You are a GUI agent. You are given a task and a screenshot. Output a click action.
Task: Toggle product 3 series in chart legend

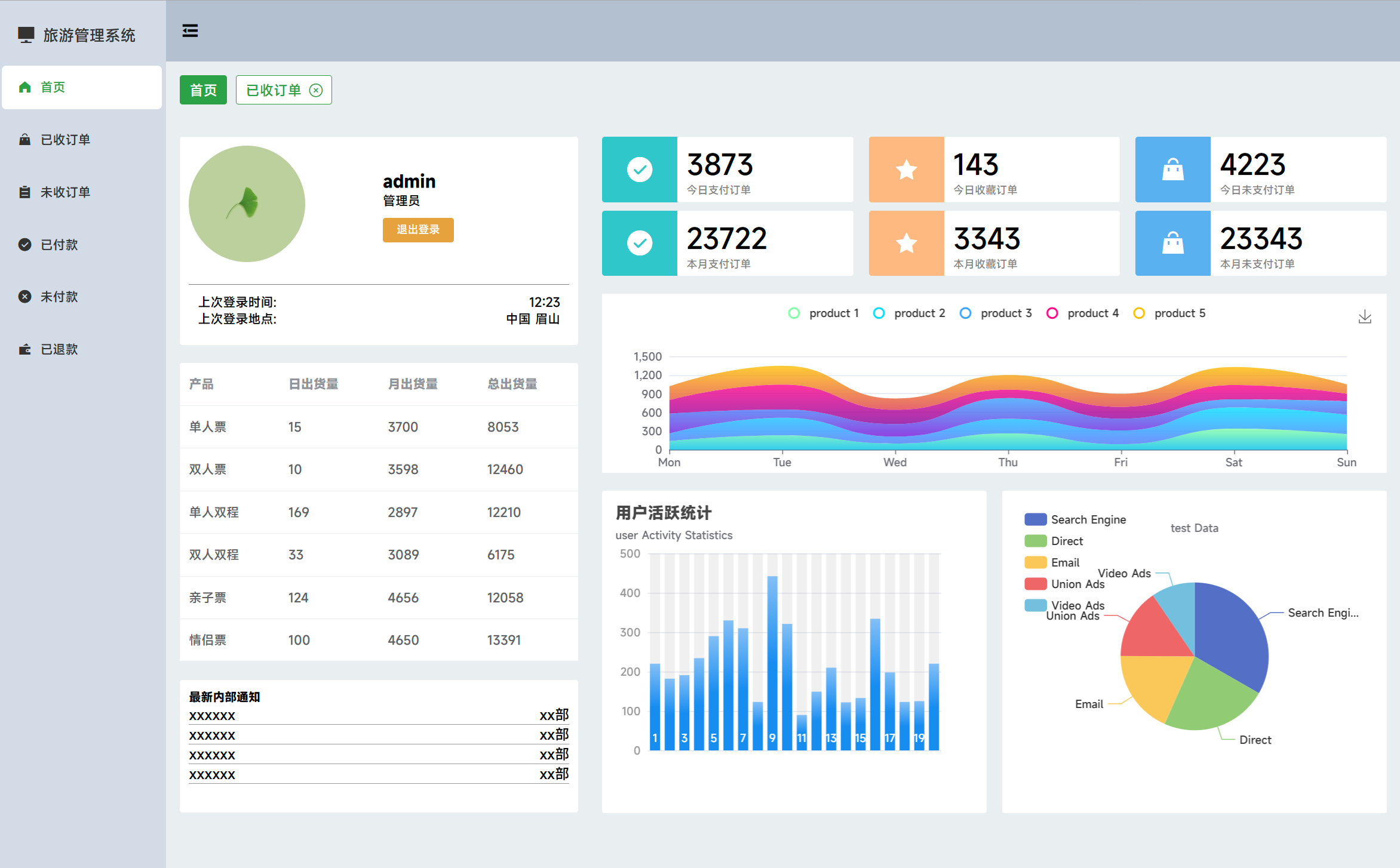(996, 313)
